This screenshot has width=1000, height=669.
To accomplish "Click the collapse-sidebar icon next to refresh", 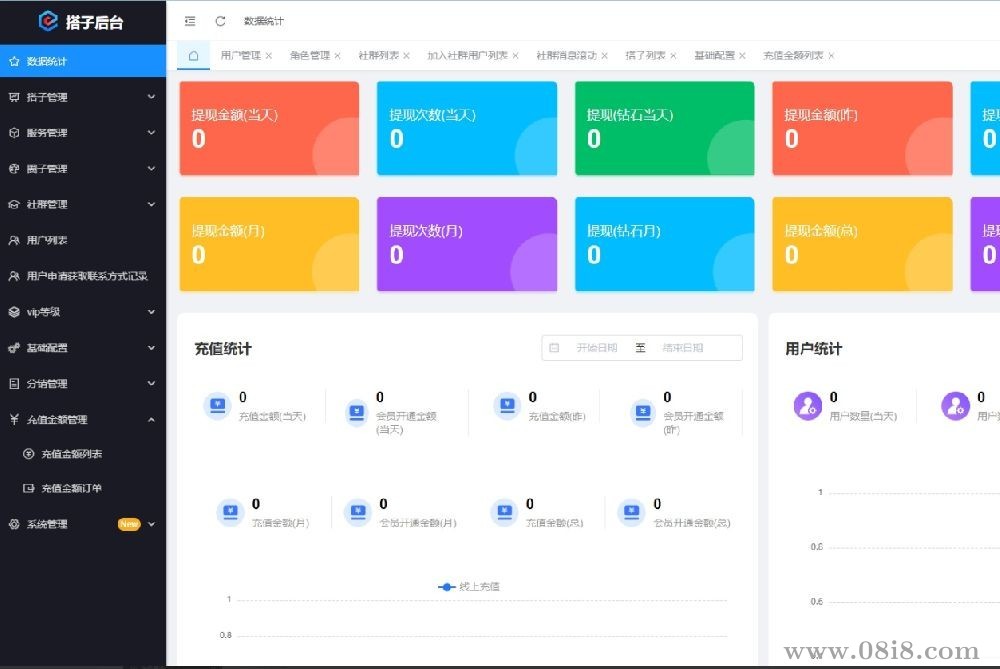I will (190, 20).
